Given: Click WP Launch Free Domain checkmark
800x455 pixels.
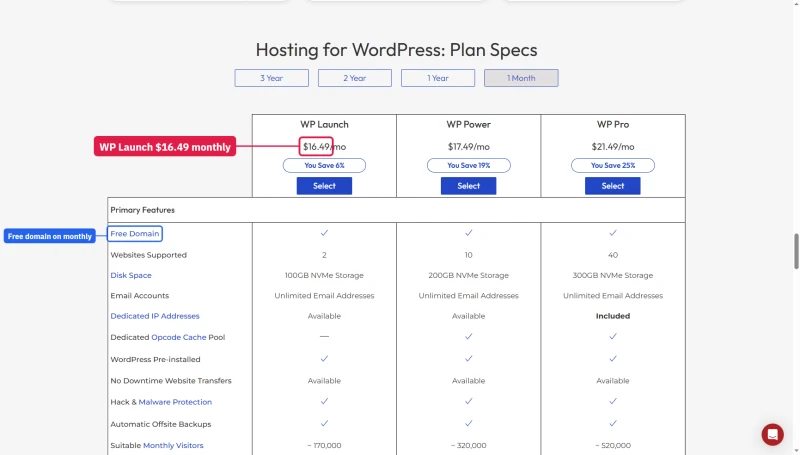Looking at the screenshot, I should click(x=324, y=233).
